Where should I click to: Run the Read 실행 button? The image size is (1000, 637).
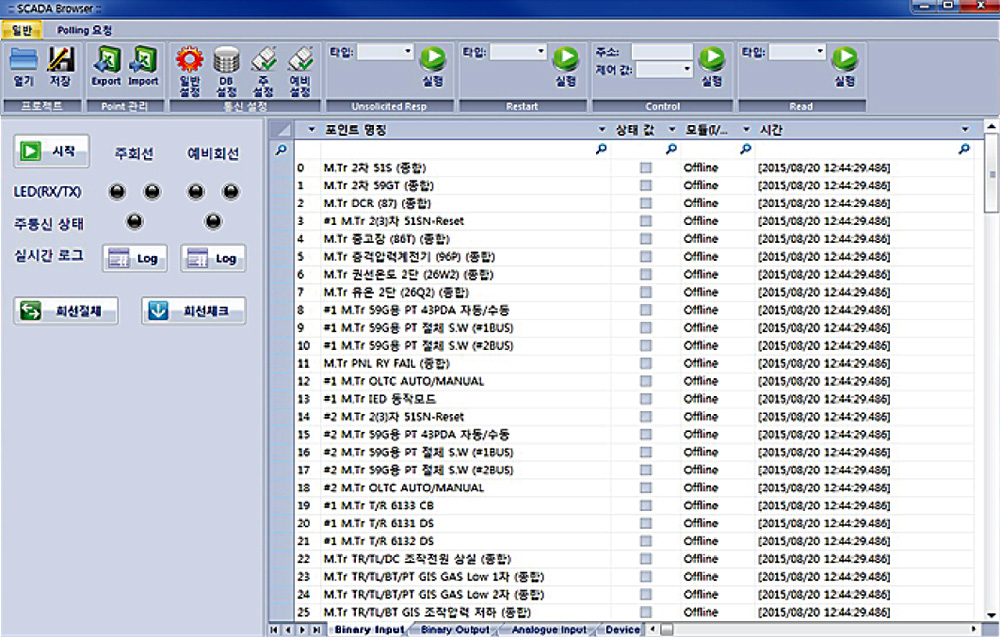(x=845, y=67)
